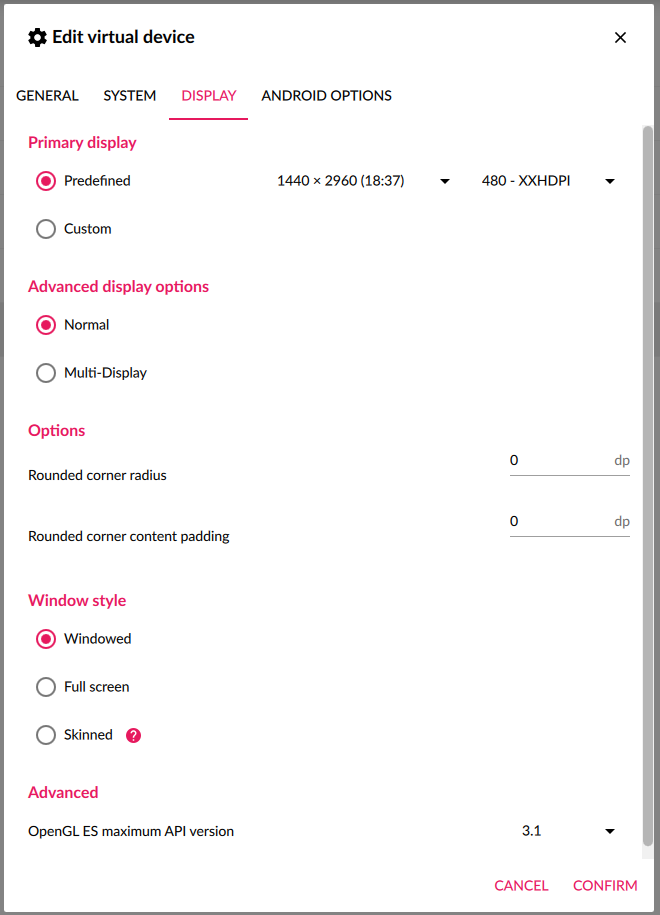
Task: Select the Windowed style option
Action: [x=45, y=639]
